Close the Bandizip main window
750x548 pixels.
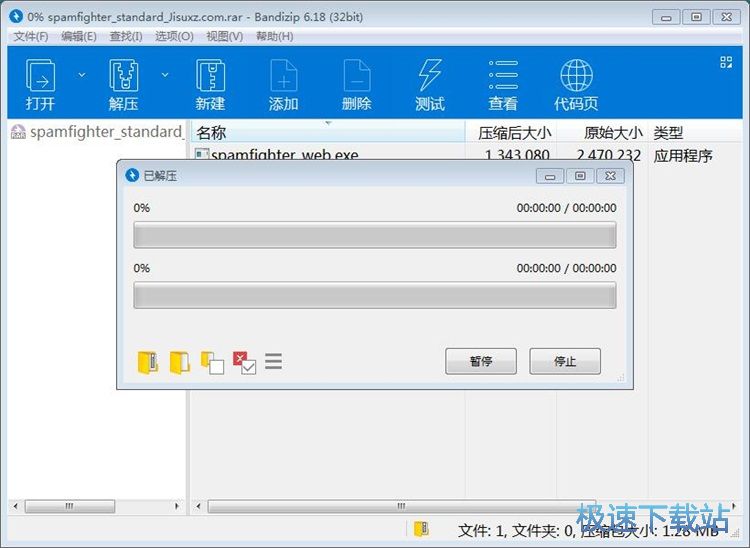(727, 17)
